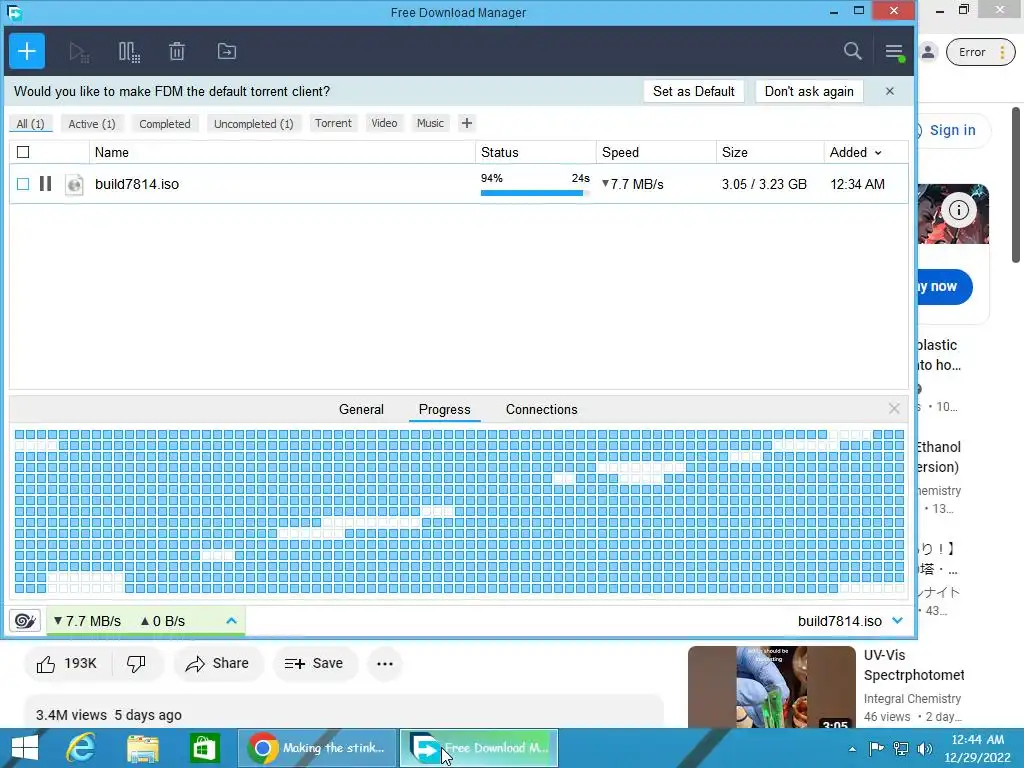The width and height of the screenshot is (1024, 768).
Task: Click the trash delete downloads icon
Action: (177, 52)
